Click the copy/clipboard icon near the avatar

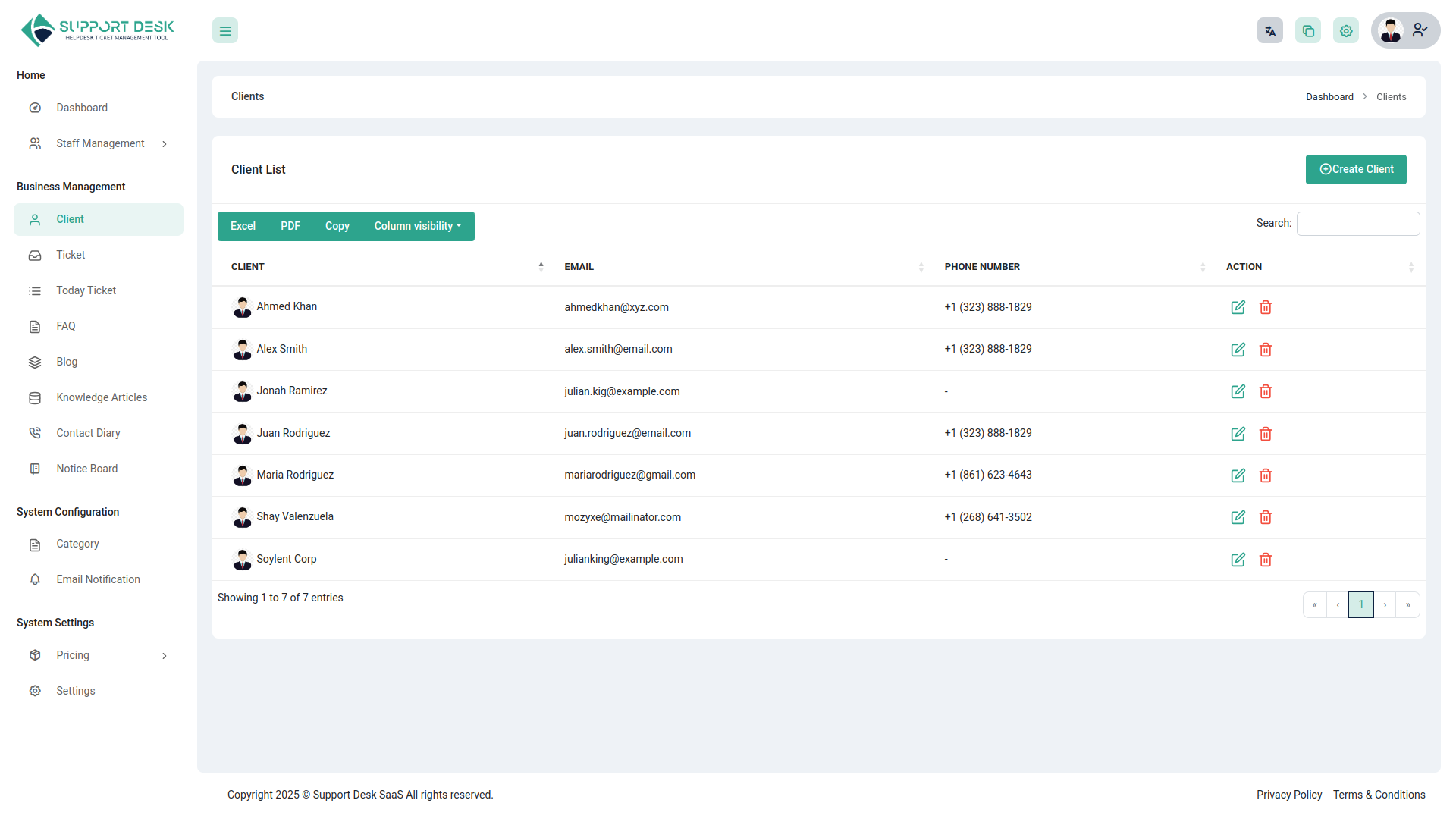(1308, 30)
